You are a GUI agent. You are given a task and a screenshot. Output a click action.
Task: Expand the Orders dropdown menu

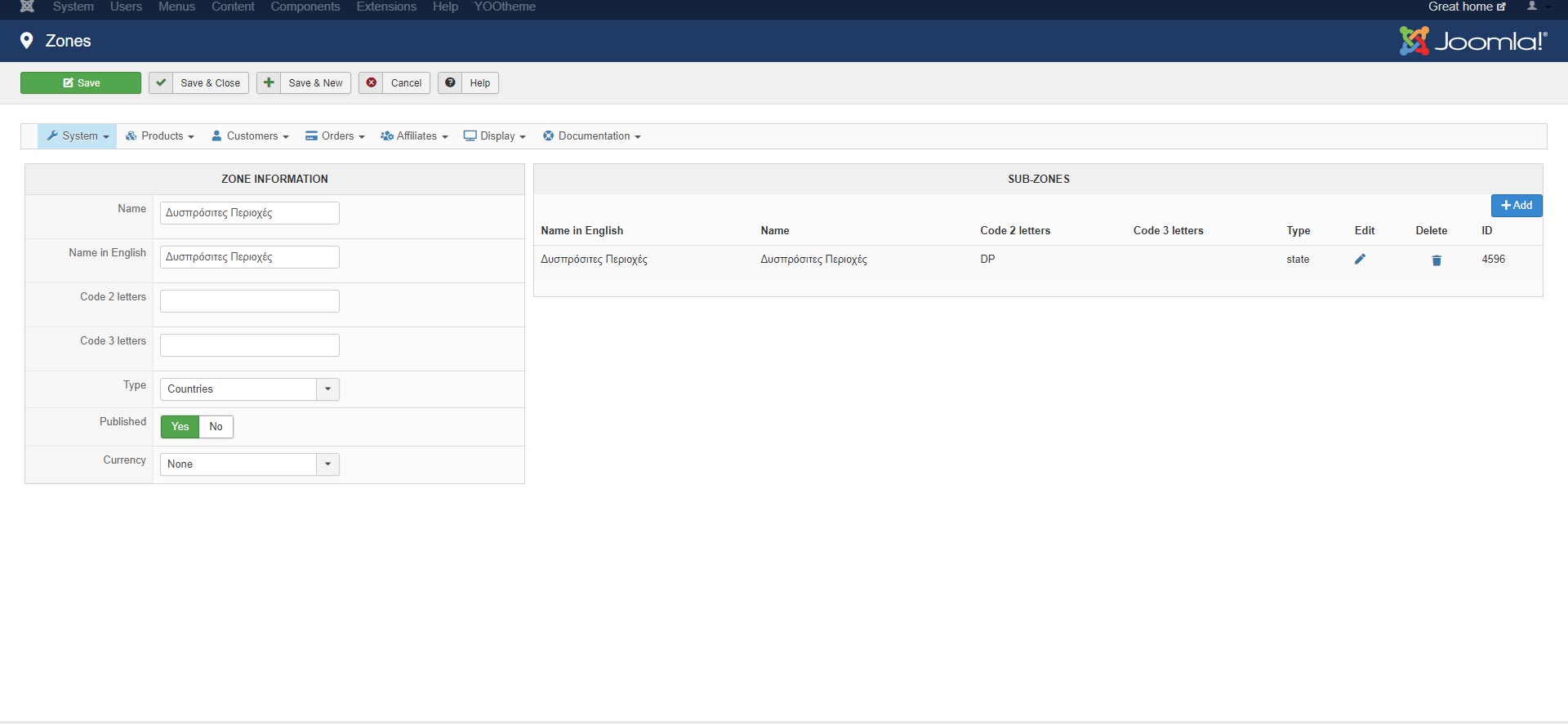coord(335,136)
